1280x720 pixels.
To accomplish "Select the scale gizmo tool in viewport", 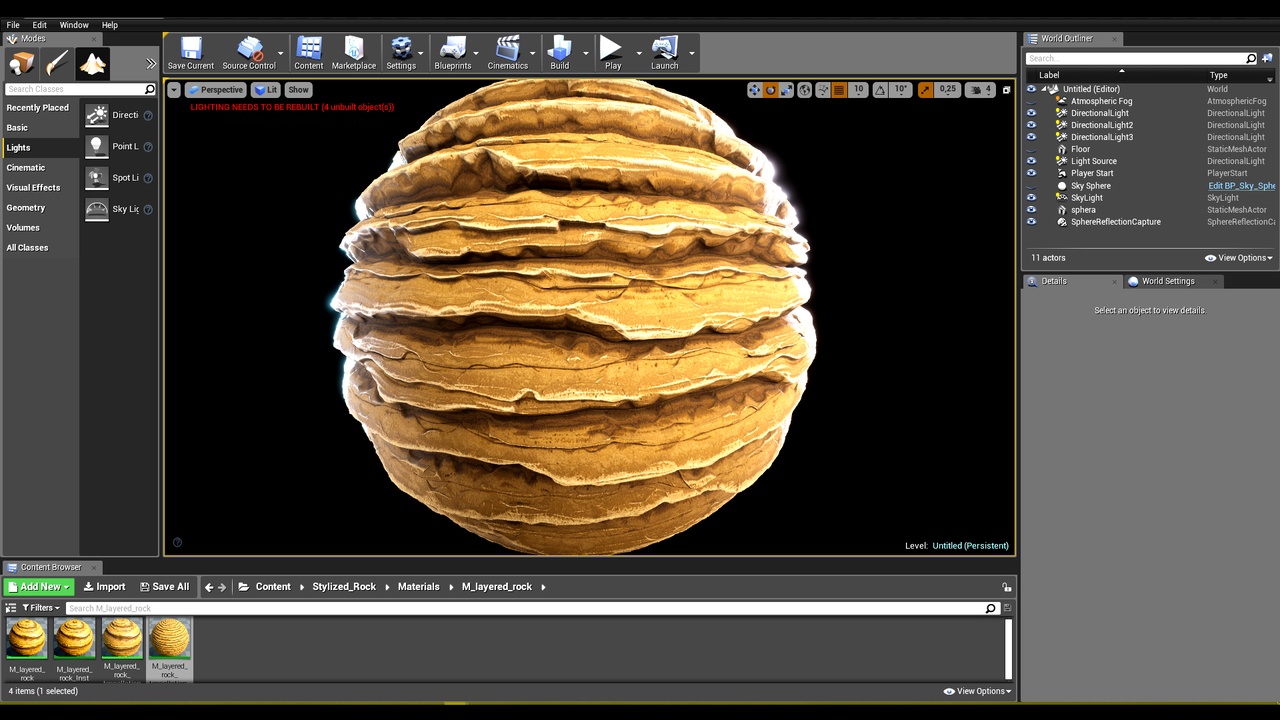I will [x=786, y=90].
